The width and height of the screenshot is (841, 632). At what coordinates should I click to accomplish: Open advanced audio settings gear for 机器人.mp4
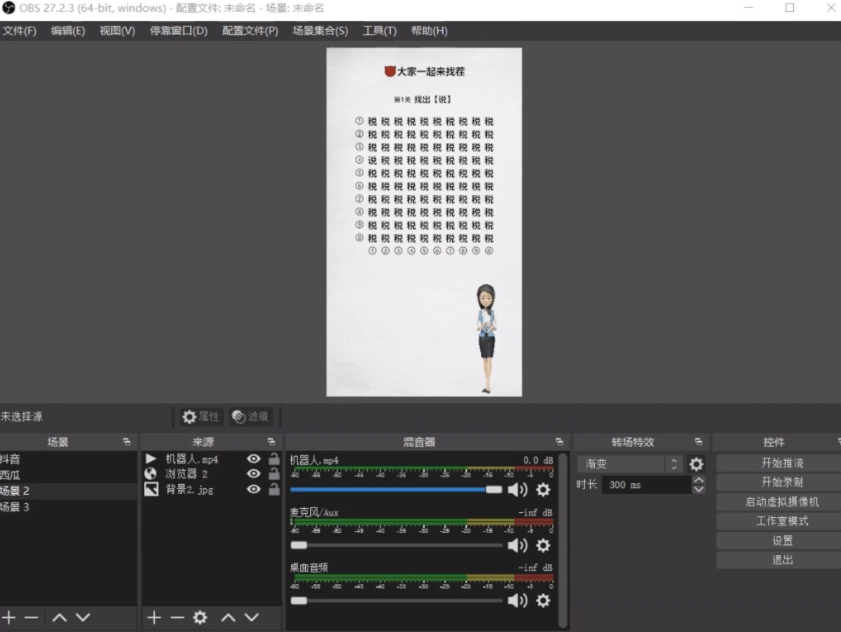tap(541, 490)
